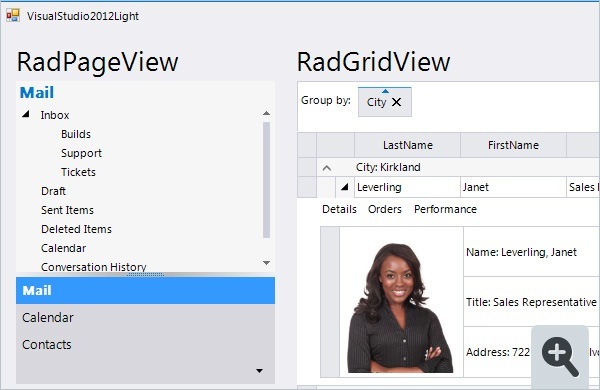The image size is (600, 390).
Task: Collapse the Inbox tree node
Action: click(26, 114)
